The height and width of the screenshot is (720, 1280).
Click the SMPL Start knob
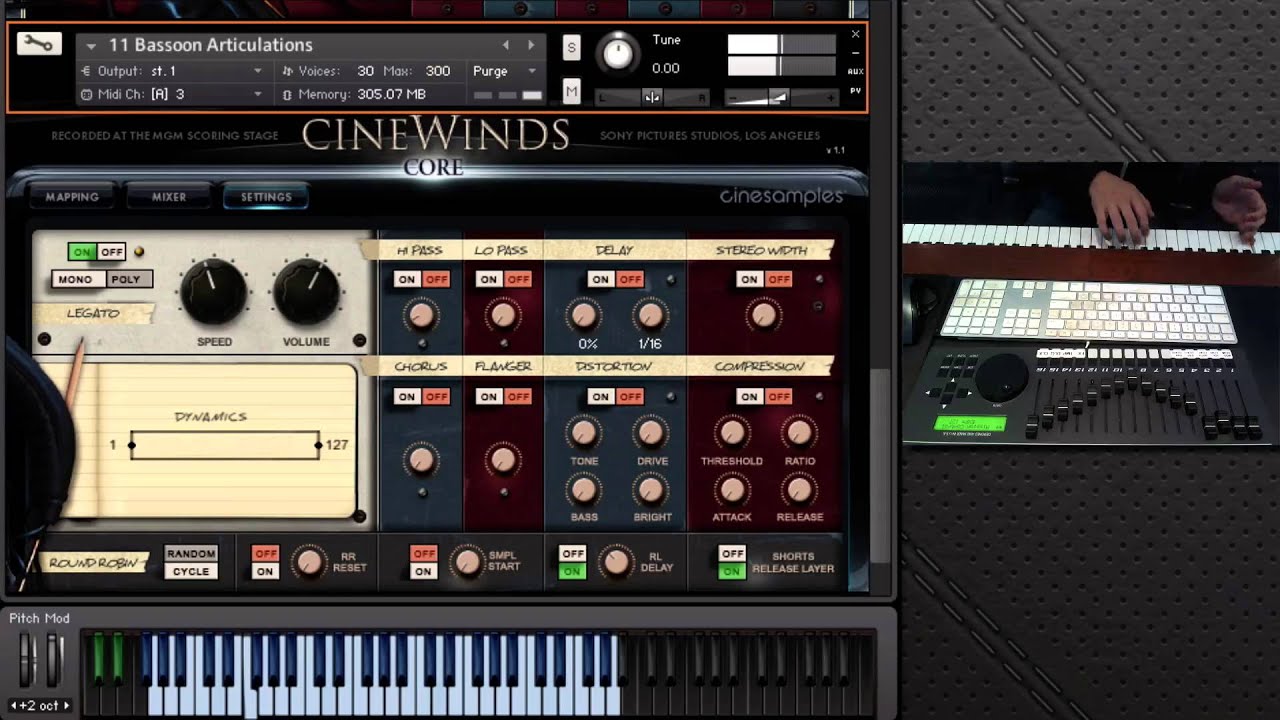coord(467,562)
